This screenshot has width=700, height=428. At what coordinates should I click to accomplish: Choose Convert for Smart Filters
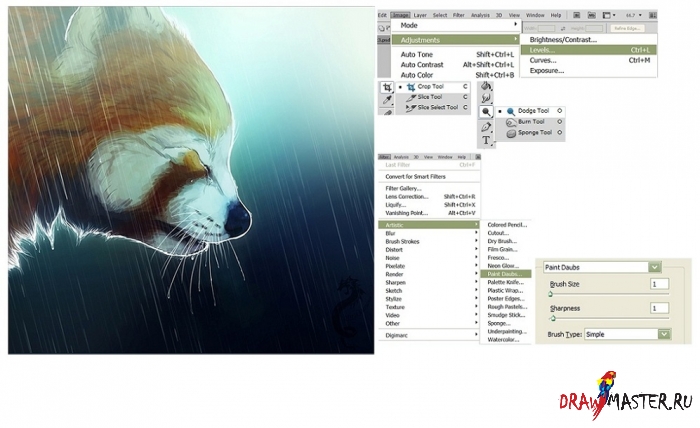[x=429, y=177]
